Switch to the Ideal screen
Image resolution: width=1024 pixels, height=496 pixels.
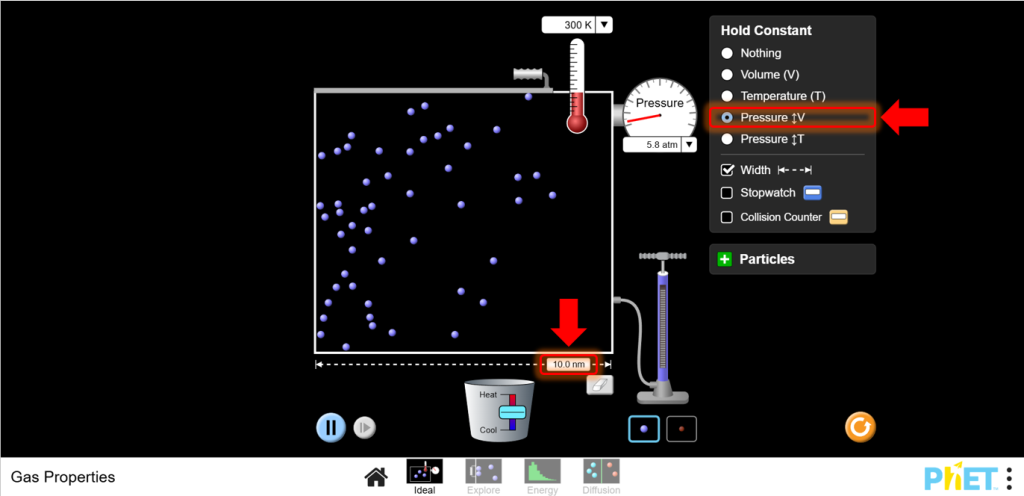tap(424, 476)
